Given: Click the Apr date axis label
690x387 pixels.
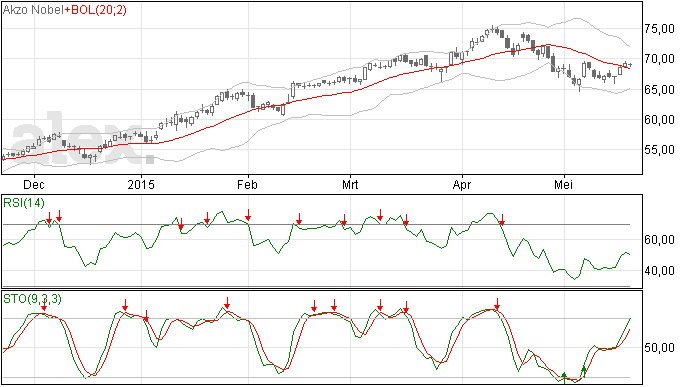Looking at the screenshot, I should [462, 185].
